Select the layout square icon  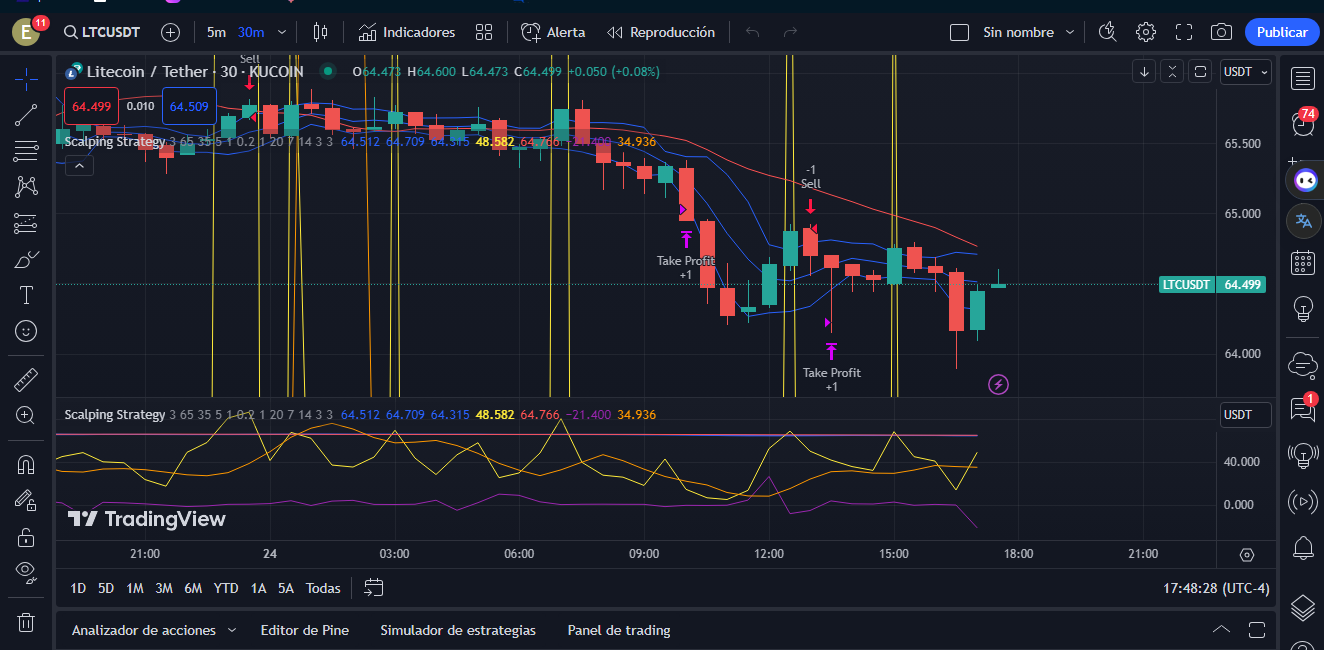tap(959, 32)
